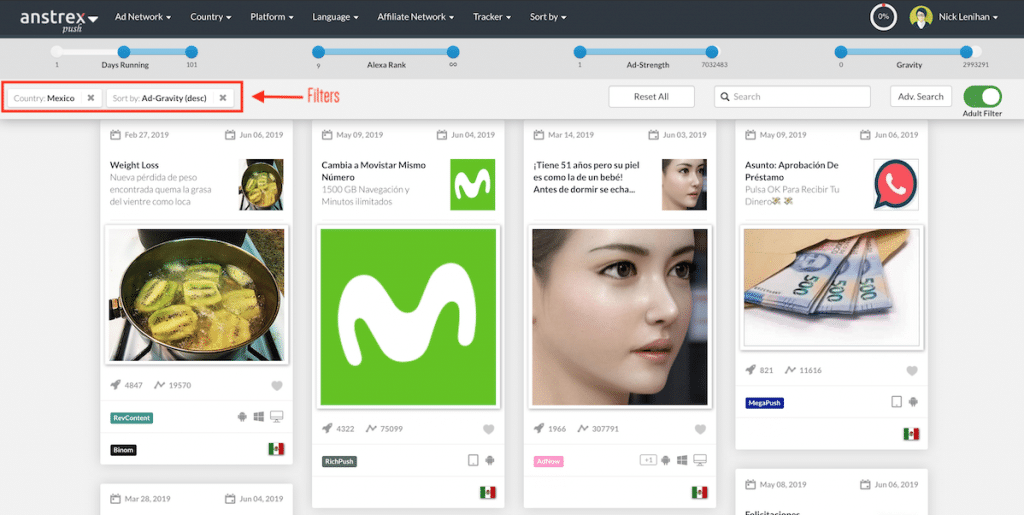
Task: Remove the Sort by Ad-Gravity filter tag
Action: 223,98
